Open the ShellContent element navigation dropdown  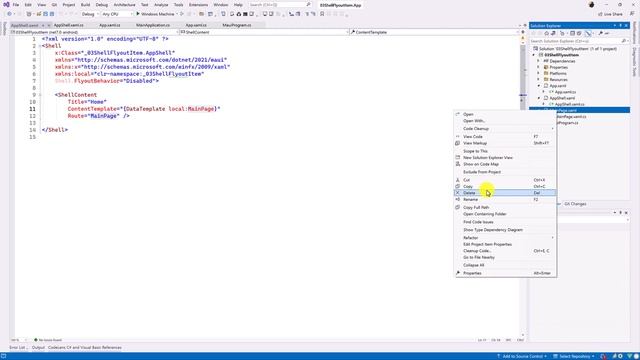(264, 32)
